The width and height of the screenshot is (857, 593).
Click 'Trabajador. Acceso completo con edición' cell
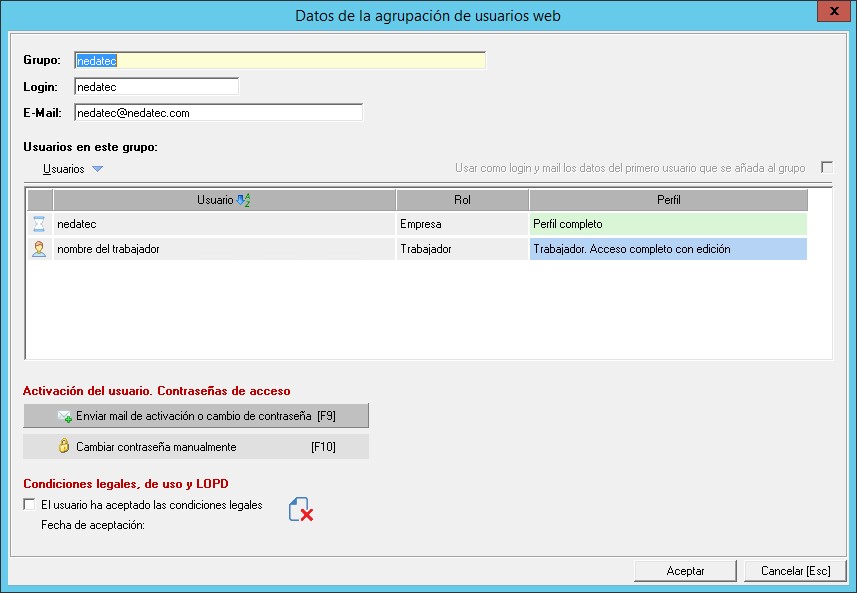[668, 249]
